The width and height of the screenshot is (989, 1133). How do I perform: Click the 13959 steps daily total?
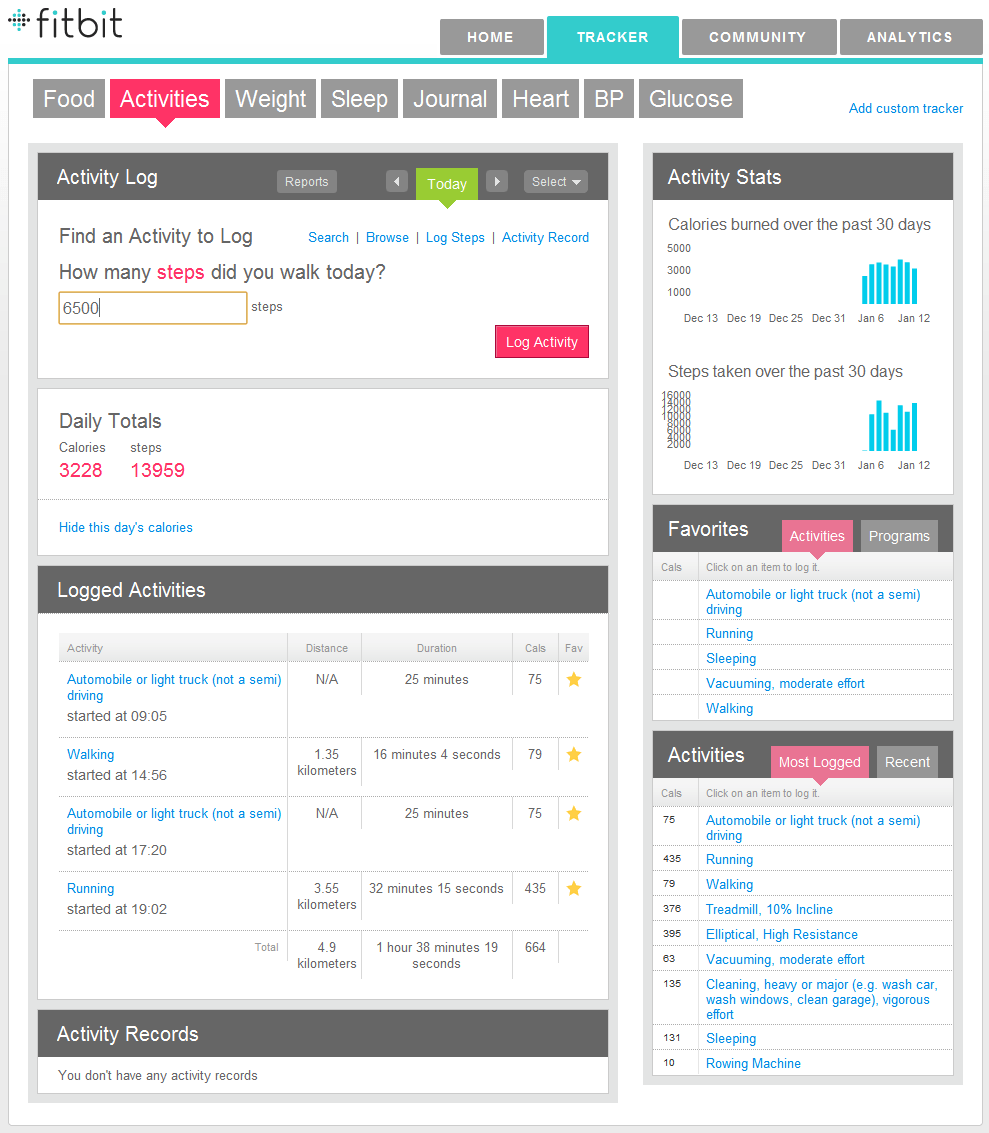157,470
